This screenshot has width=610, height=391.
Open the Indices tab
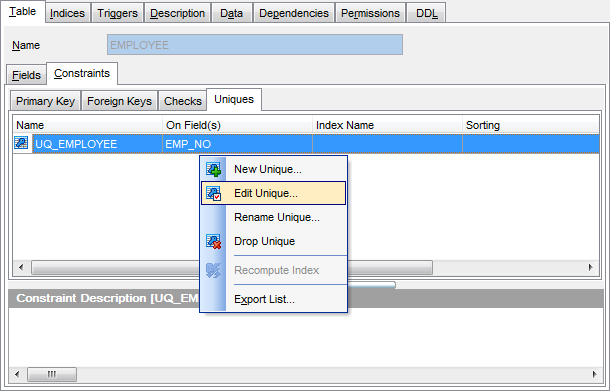(x=67, y=13)
